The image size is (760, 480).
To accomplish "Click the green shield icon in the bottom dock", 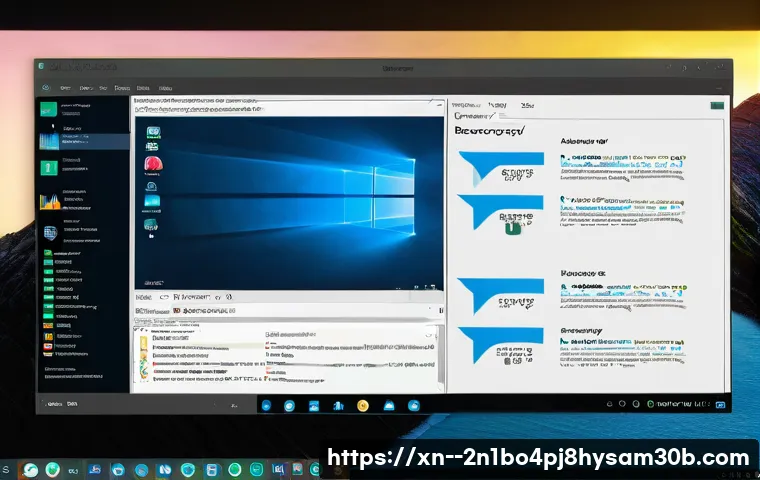I will coord(52,469).
